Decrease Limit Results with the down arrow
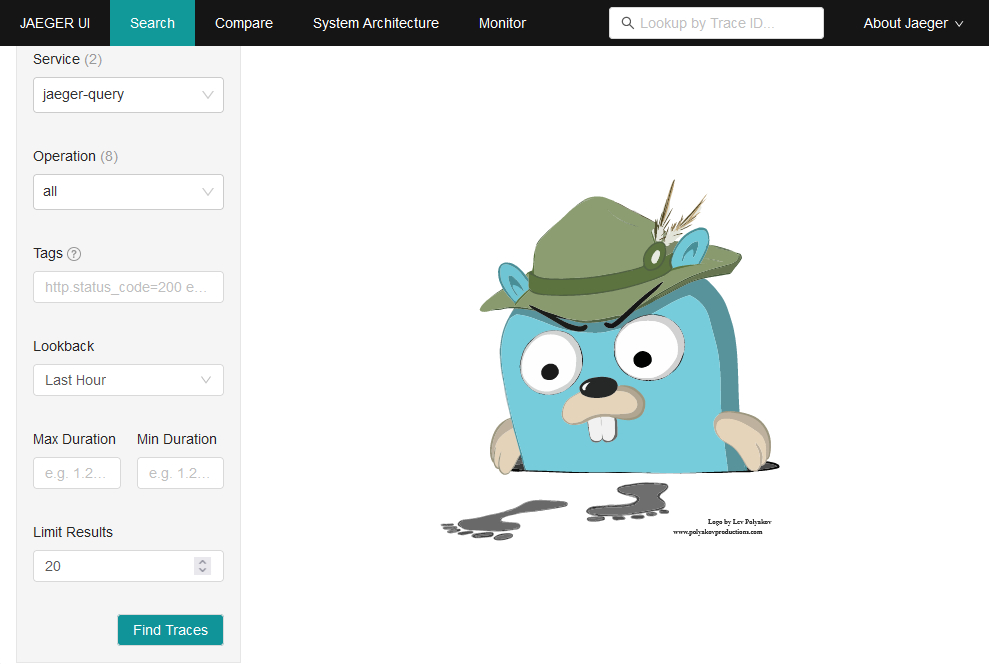 [203, 571]
